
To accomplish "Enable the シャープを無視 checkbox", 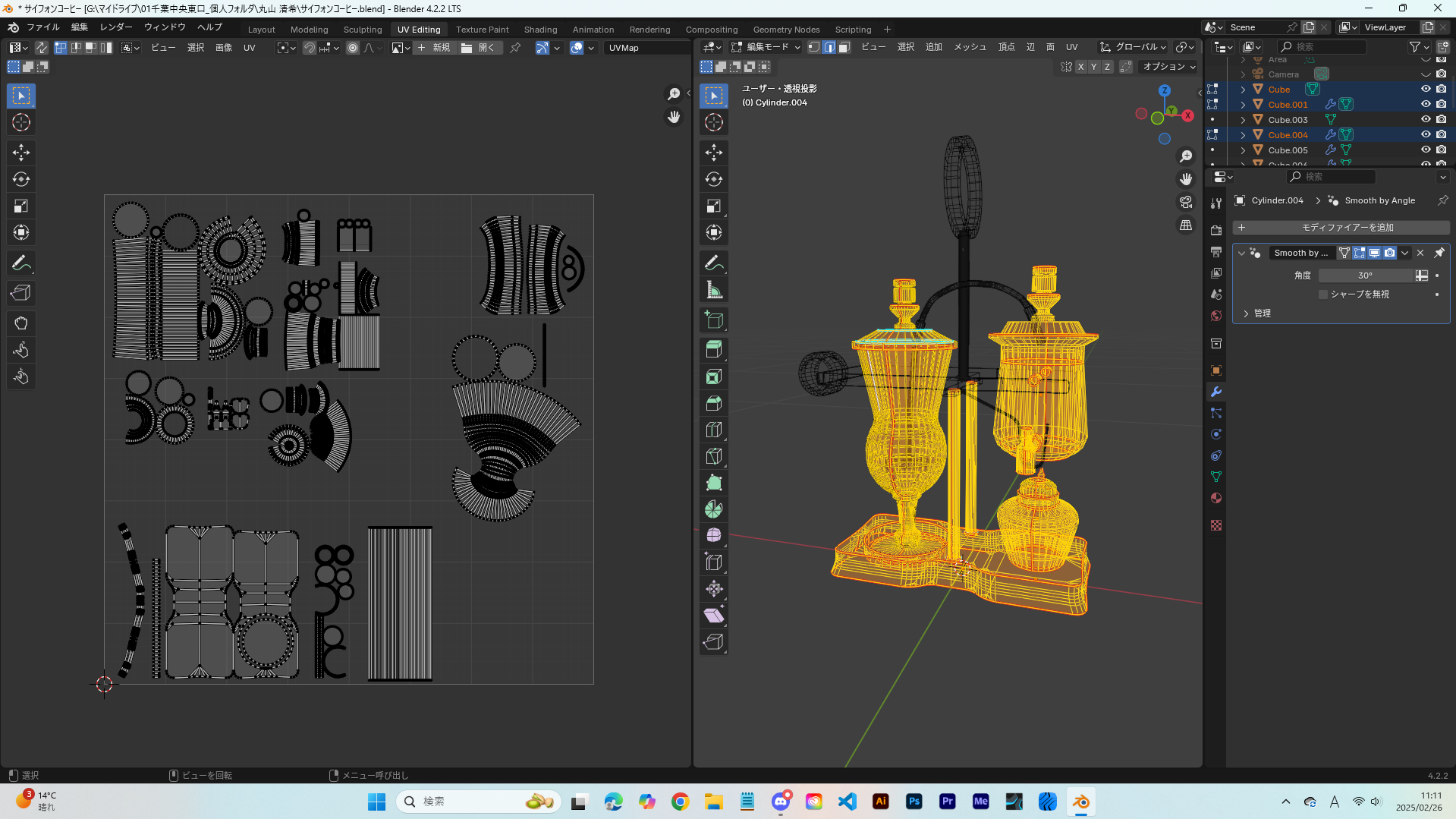I will pyautogui.click(x=1324, y=295).
